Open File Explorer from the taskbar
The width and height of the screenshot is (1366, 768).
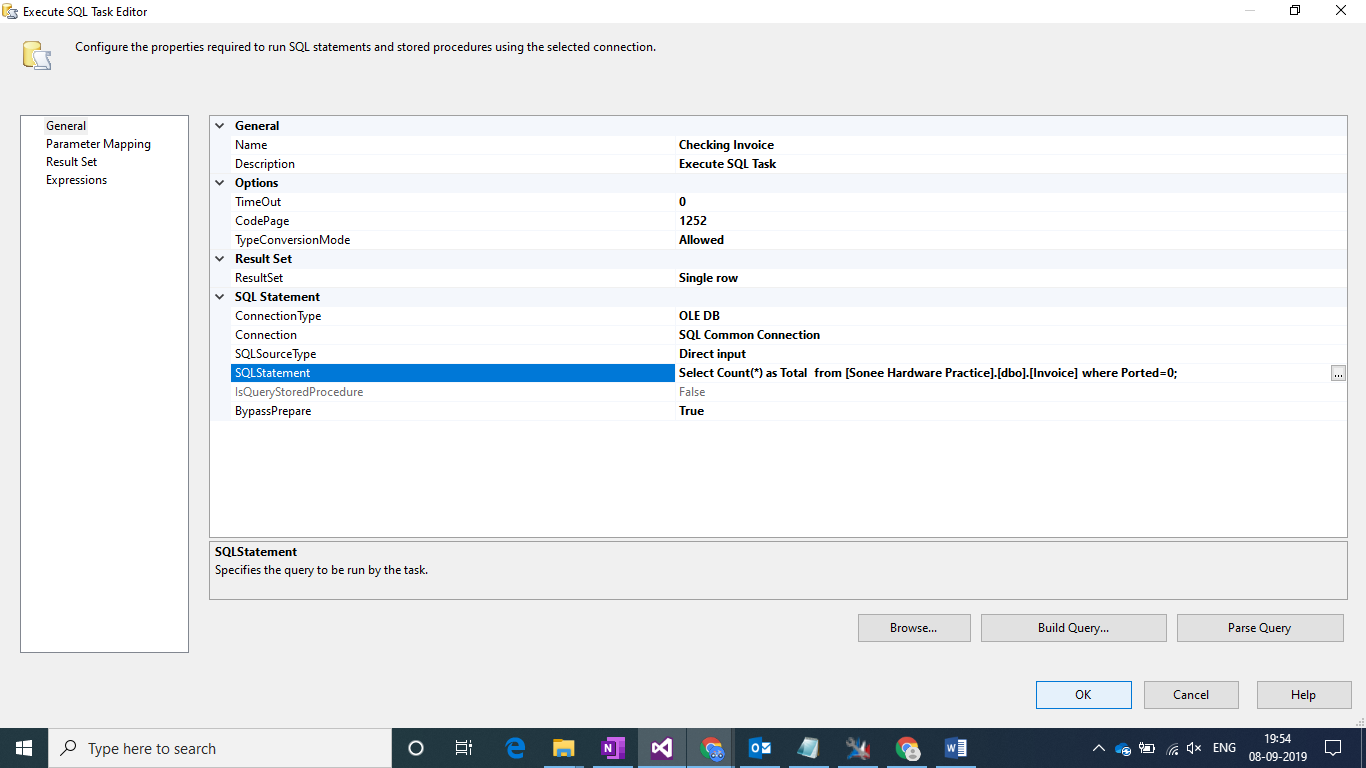pos(564,748)
